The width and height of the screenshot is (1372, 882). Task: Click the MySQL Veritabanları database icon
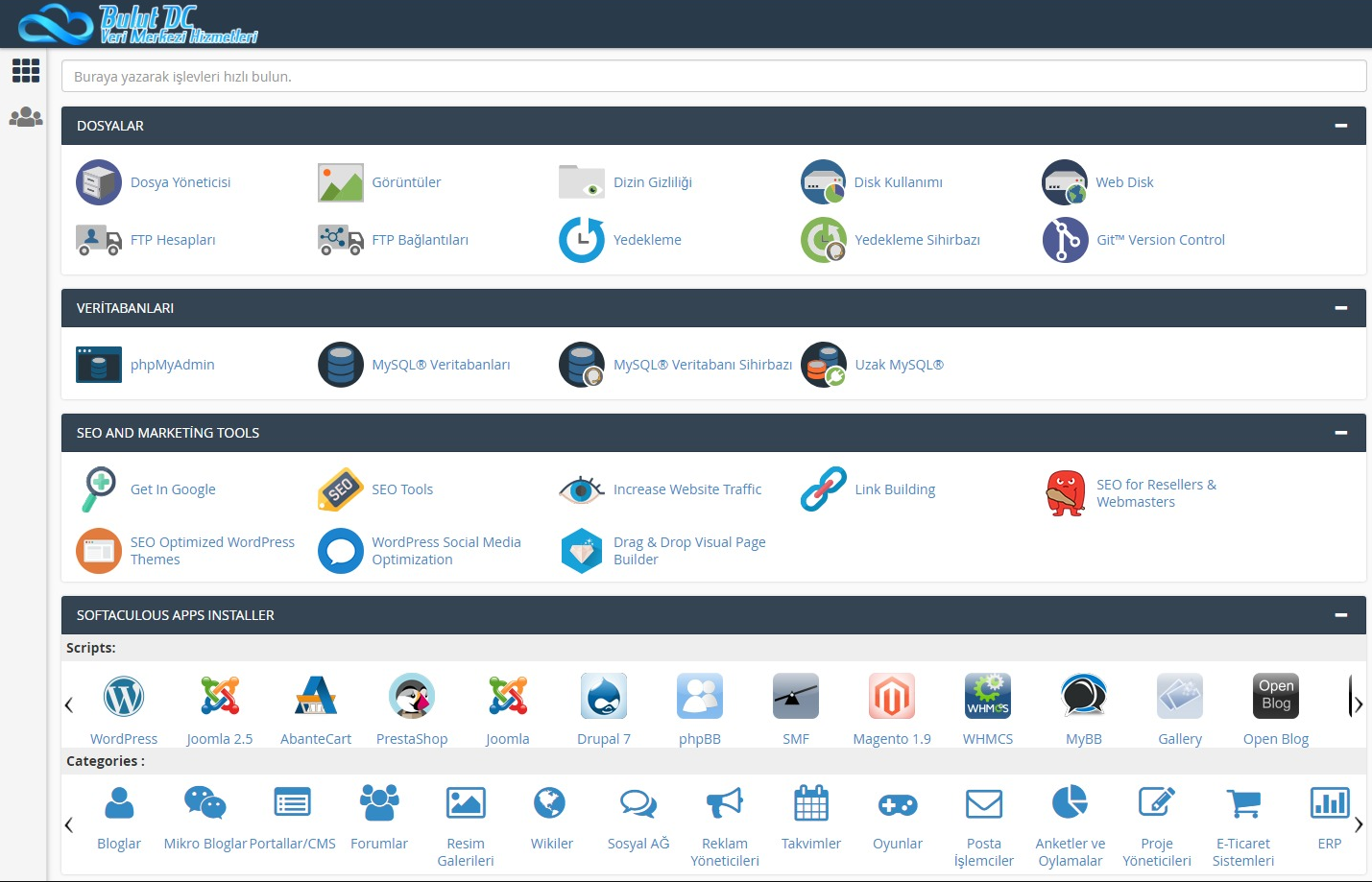point(341,365)
